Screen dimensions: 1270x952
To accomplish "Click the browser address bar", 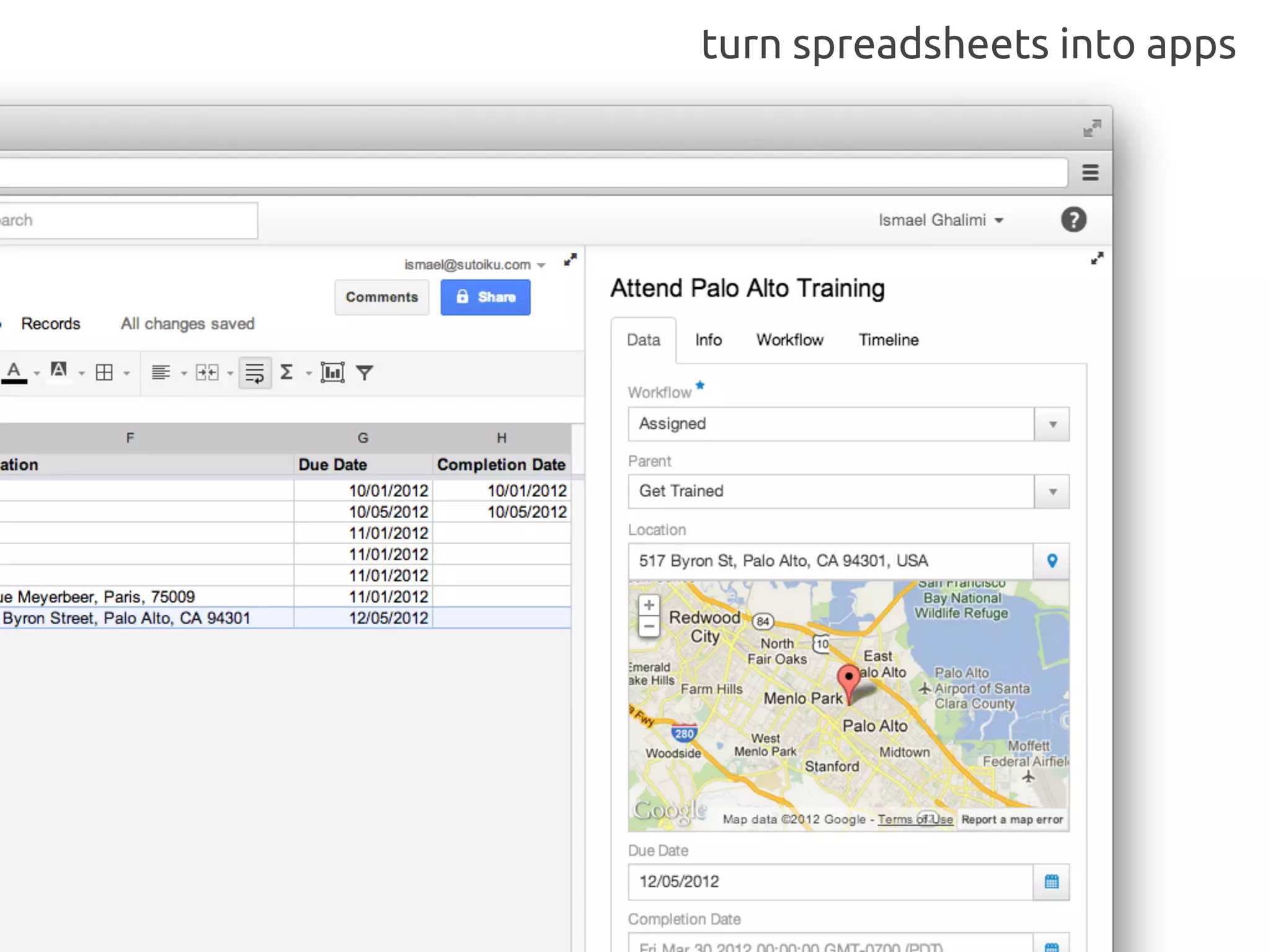I will [x=533, y=172].
